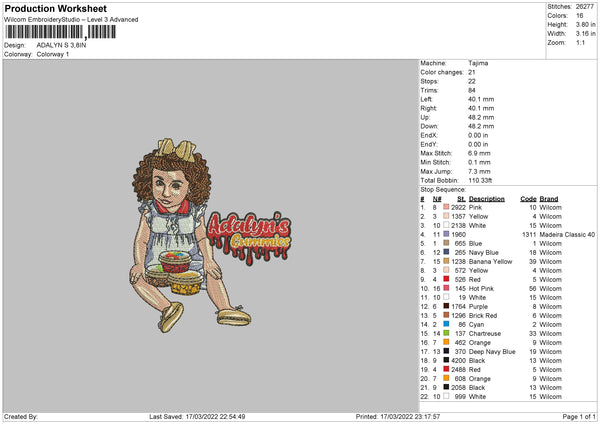Click the Madeira Classic 40 brand text
The width and height of the screenshot is (600, 424).
tap(567, 234)
